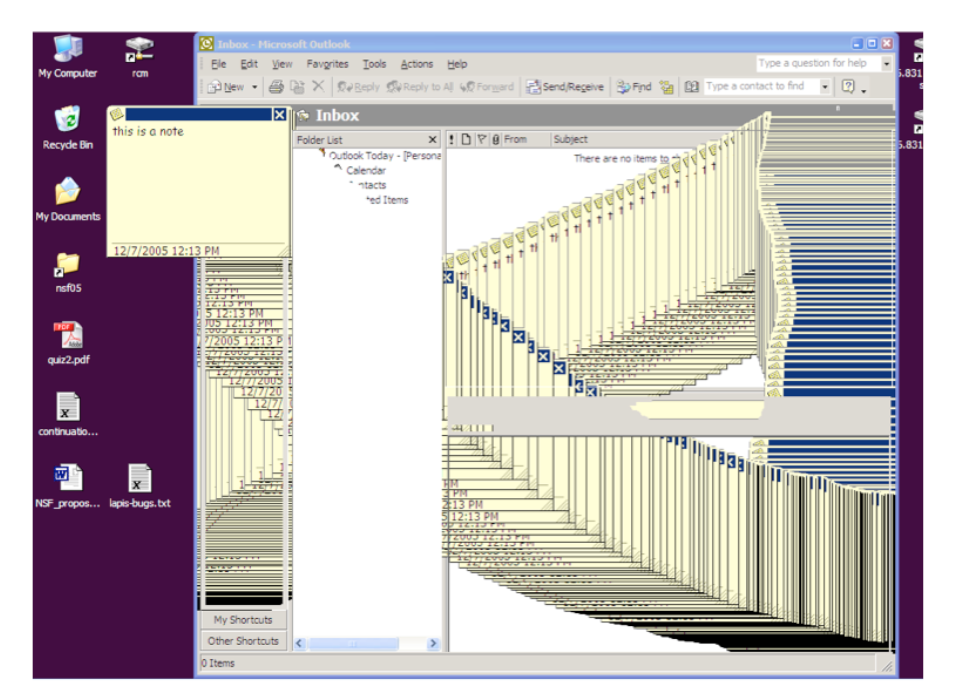Click the Print icon in the toolbar

point(276,87)
